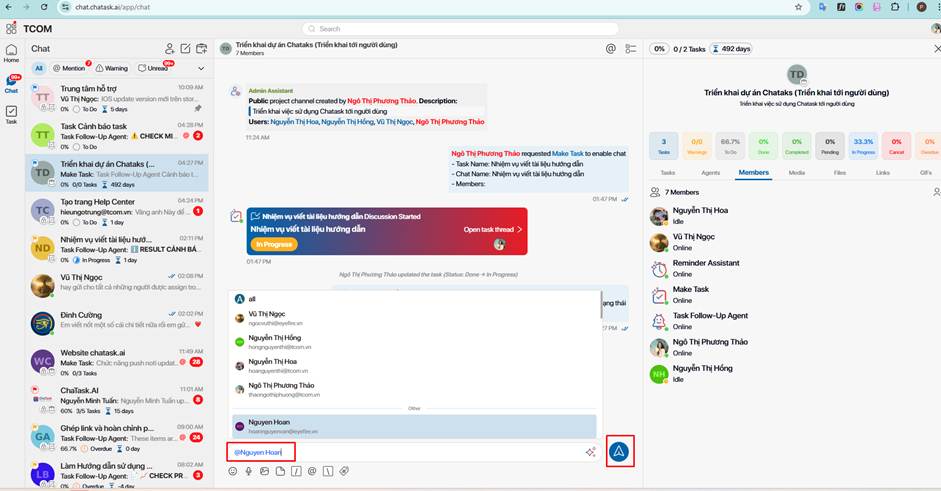Bookmark this page with the star icon
This screenshot has width=941, height=491.
(x=798, y=7)
